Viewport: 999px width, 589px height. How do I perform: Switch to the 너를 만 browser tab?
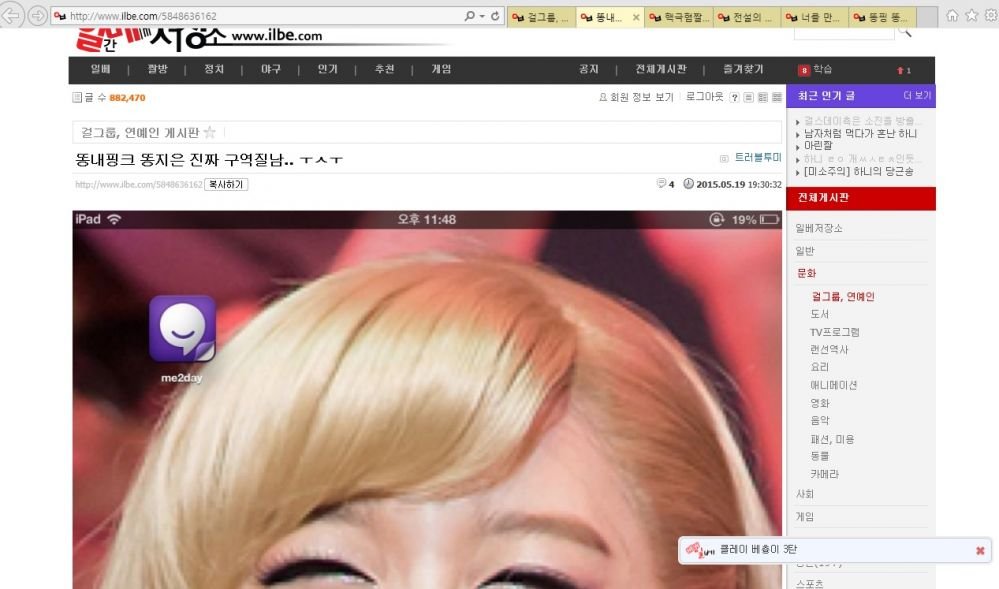pyautogui.click(x=816, y=17)
